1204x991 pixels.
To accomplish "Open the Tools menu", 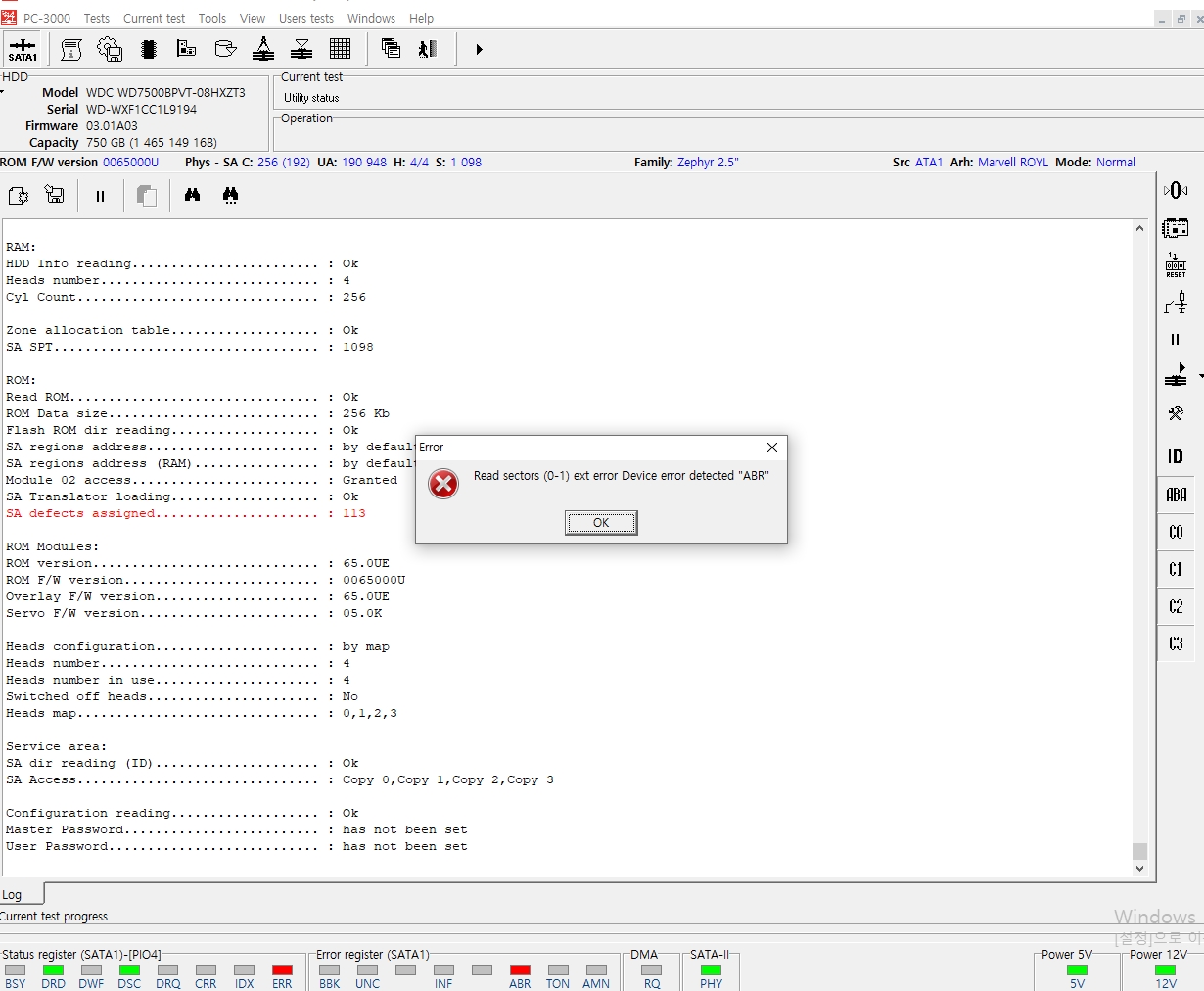I will [212, 18].
